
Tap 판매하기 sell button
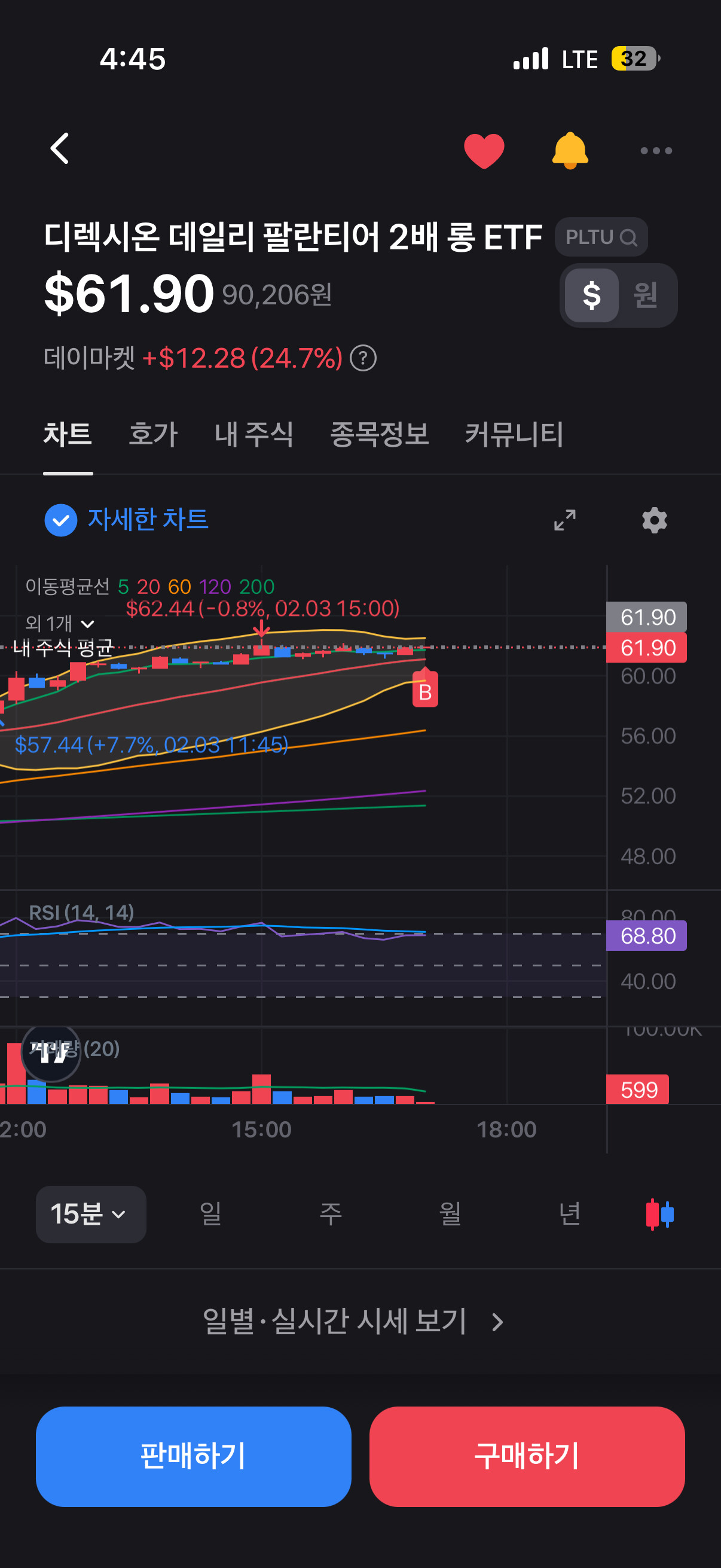194,1456
